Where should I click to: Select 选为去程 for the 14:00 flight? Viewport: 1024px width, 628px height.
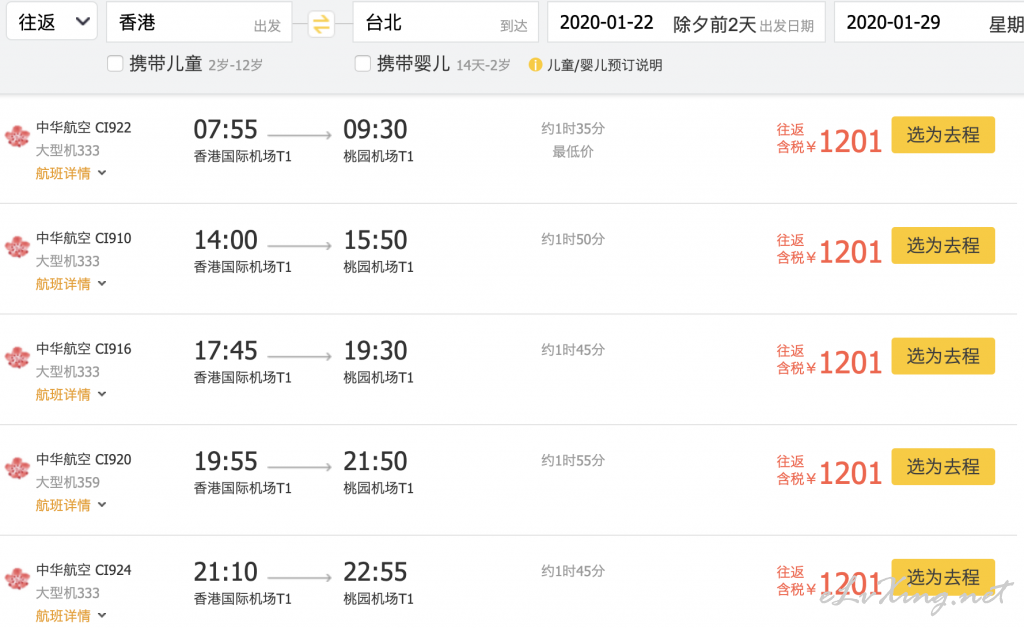tap(943, 245)
